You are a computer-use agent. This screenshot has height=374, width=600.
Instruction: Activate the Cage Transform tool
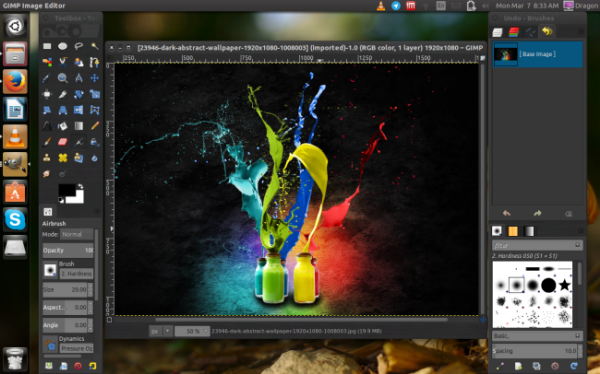coord(95,110)
